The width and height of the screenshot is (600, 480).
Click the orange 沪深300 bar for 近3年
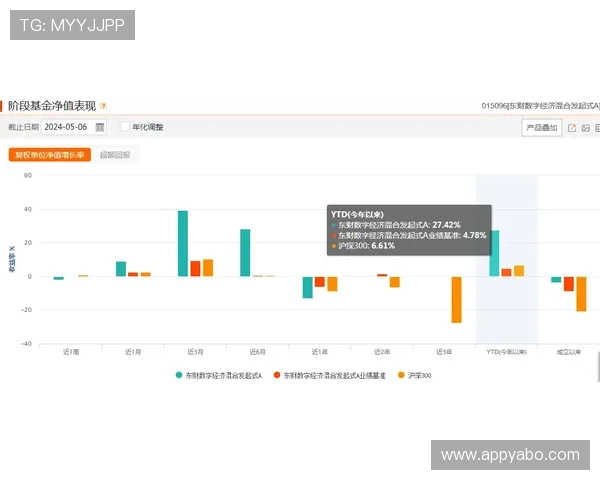point(457,300)
